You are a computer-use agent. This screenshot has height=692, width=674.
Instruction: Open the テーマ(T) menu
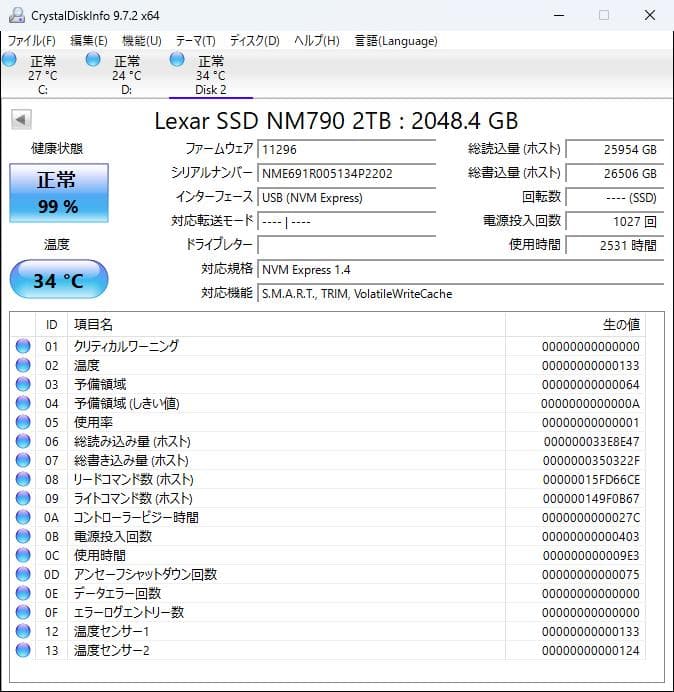click(x=196, y=41)
